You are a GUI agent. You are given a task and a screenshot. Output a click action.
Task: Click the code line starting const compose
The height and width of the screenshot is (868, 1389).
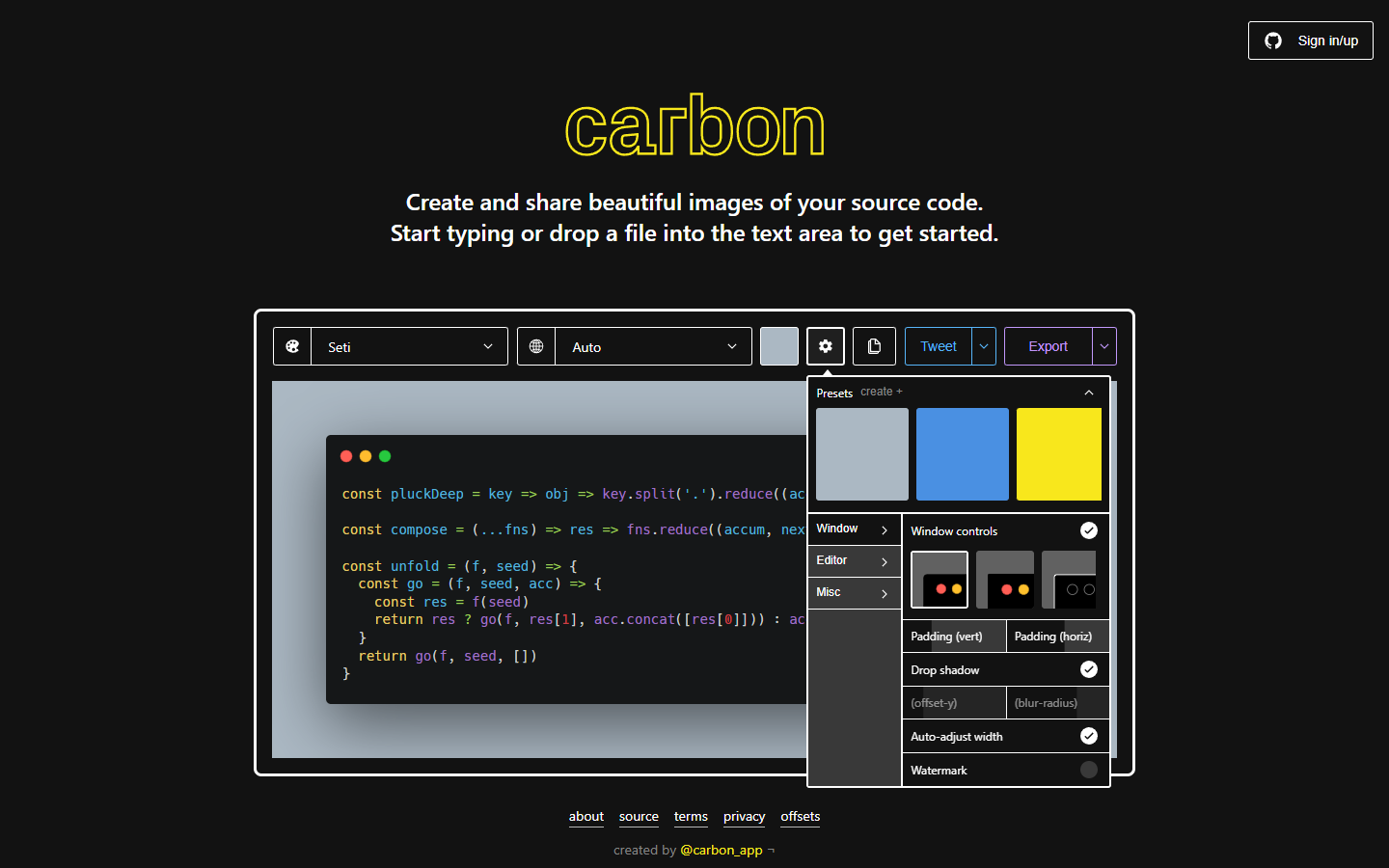pos(573,529)
